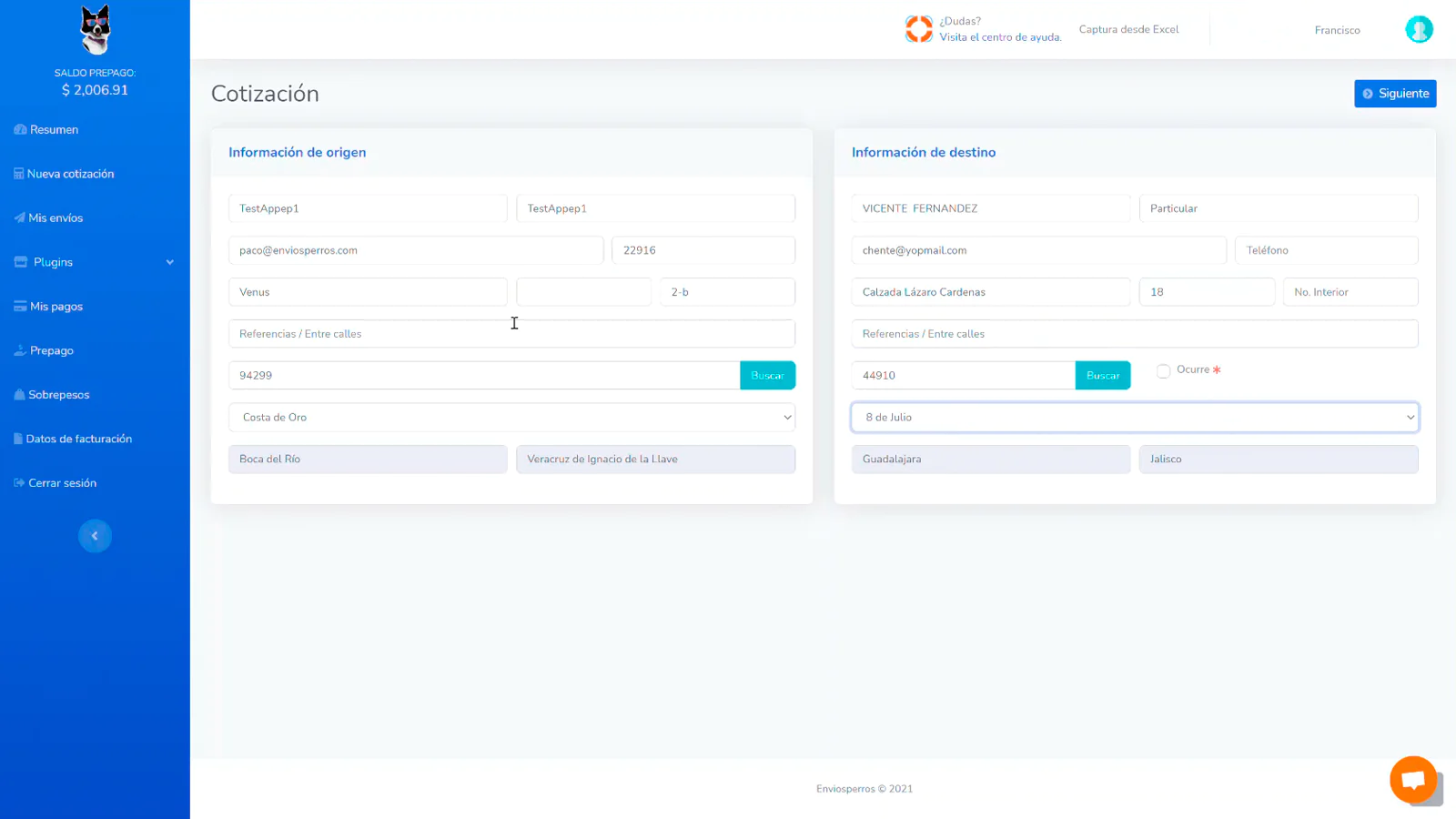This screenshot has width=1456, height=819.
Task: Expand the Plugins submenu chevron
Action: point(169,263)
